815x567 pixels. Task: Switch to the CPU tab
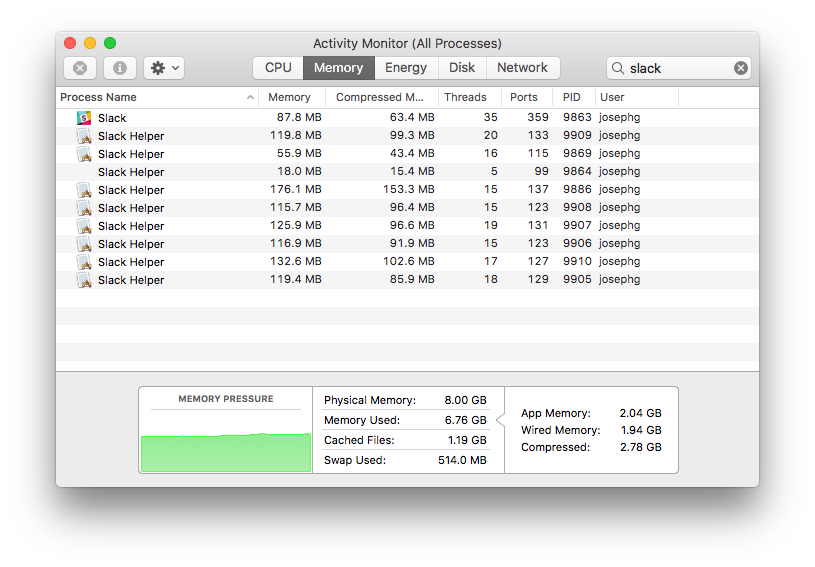(x=278, y=68)
